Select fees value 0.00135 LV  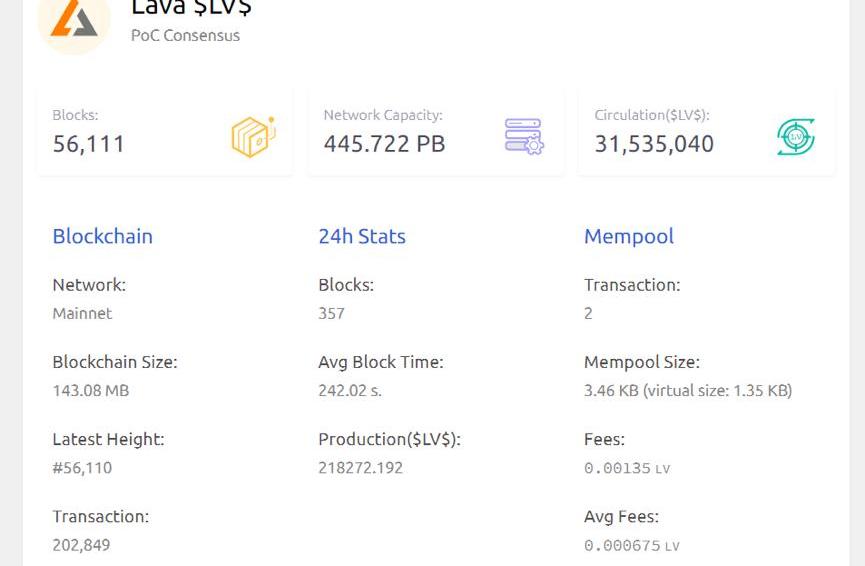coord(627,468)
